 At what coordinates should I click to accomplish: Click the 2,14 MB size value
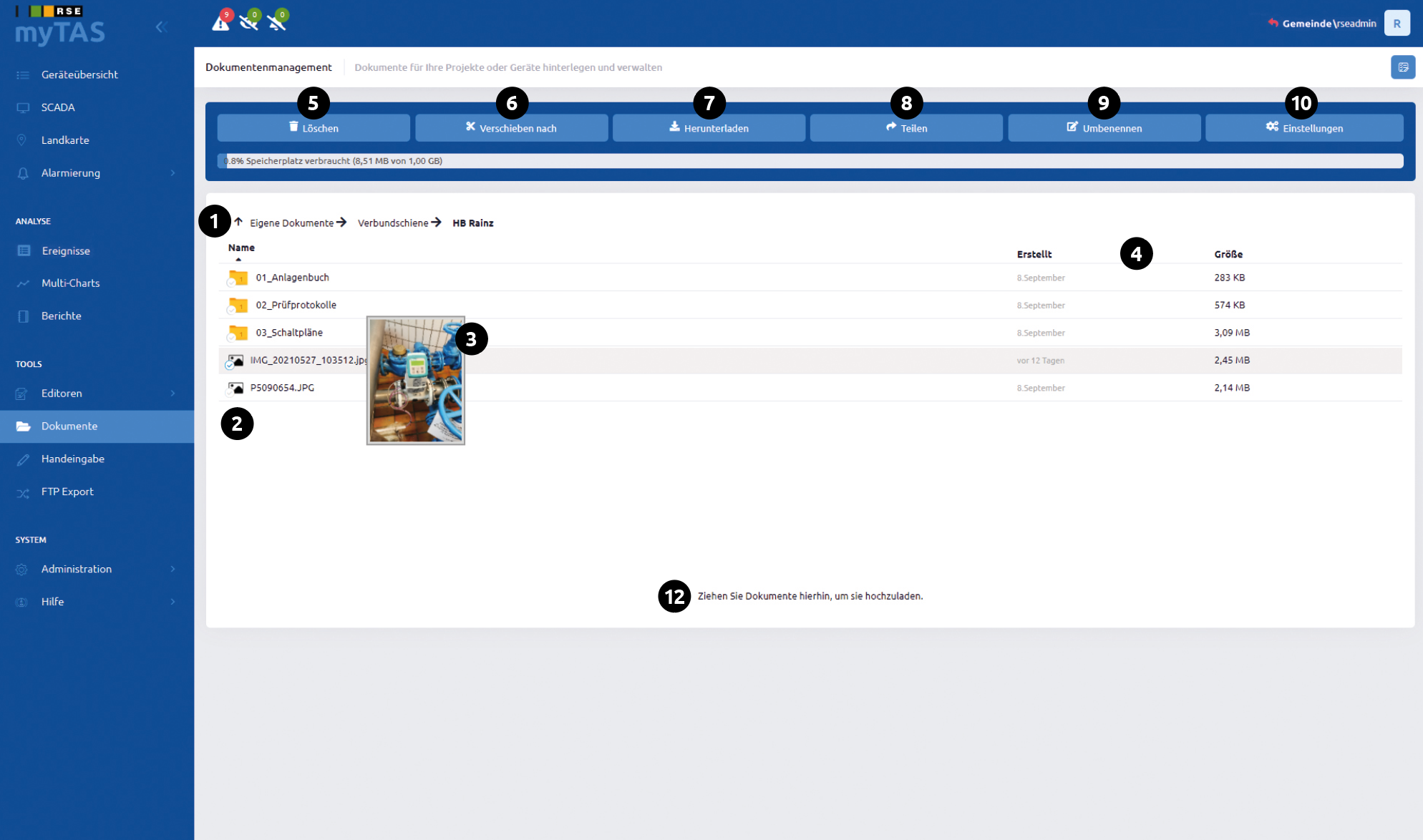click(1232, 388)
